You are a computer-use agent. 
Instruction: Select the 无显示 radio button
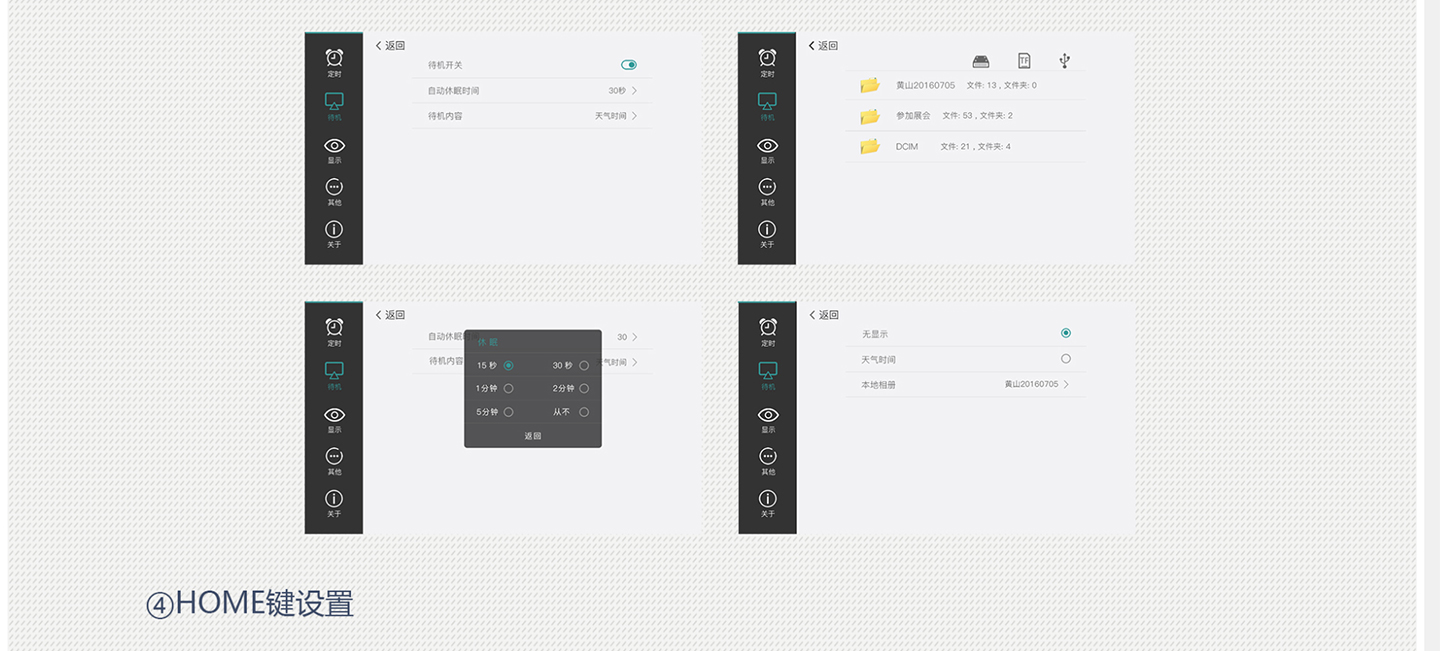(1066, 333)
